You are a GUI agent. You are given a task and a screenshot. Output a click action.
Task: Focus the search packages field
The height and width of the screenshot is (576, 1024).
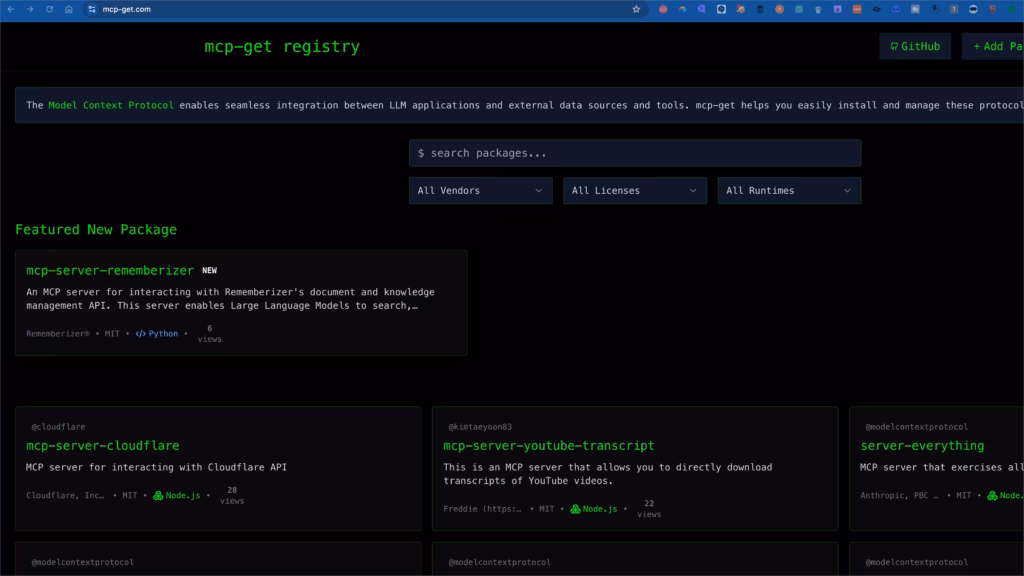[x=635, y=153]
